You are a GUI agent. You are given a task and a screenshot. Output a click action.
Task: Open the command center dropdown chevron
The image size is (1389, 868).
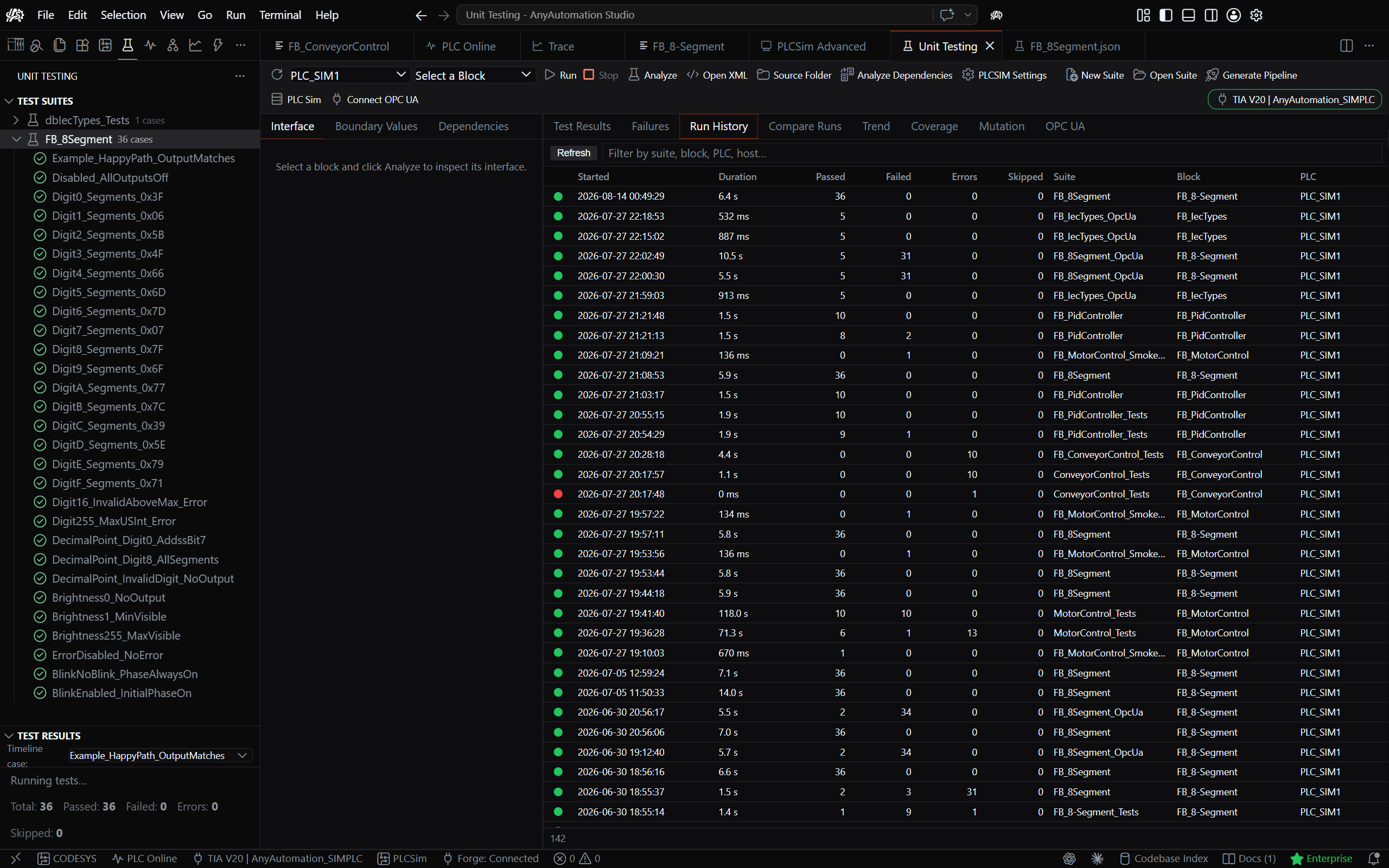[968, 15]
